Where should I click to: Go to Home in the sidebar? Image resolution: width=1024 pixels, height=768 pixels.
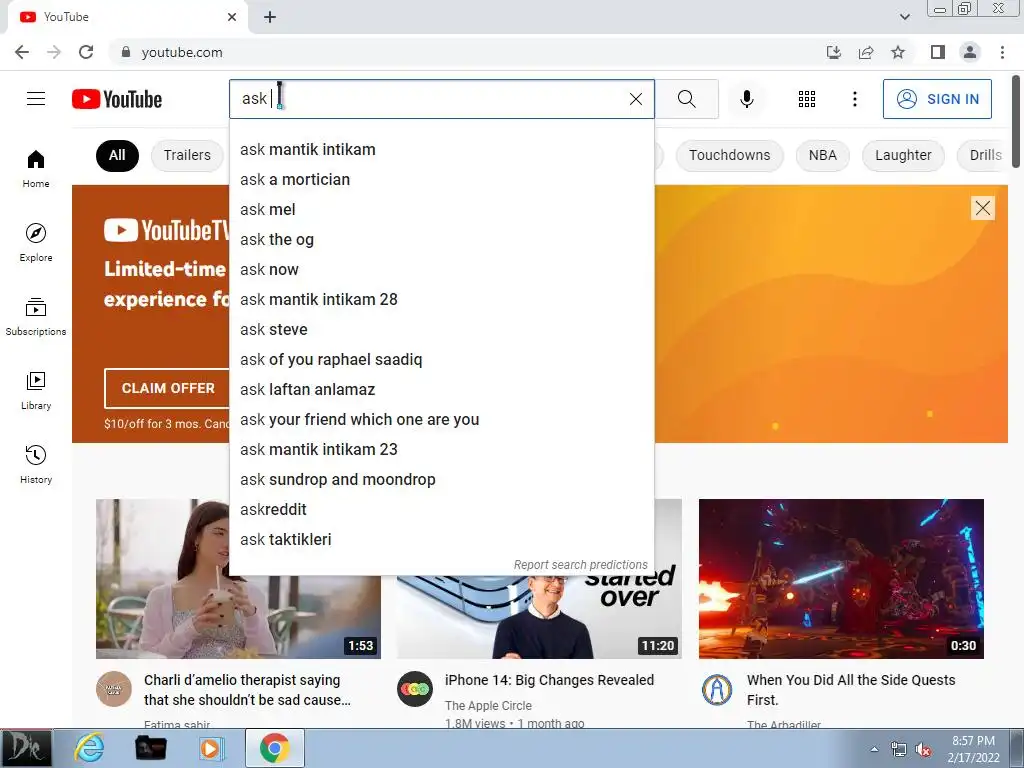pyautogui.click(x=36, y=168)
